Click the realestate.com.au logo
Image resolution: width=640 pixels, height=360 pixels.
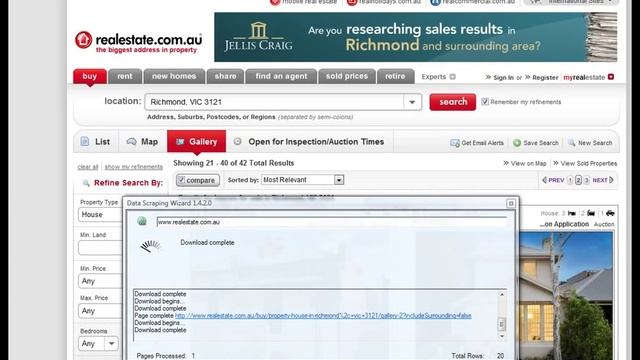138,42
